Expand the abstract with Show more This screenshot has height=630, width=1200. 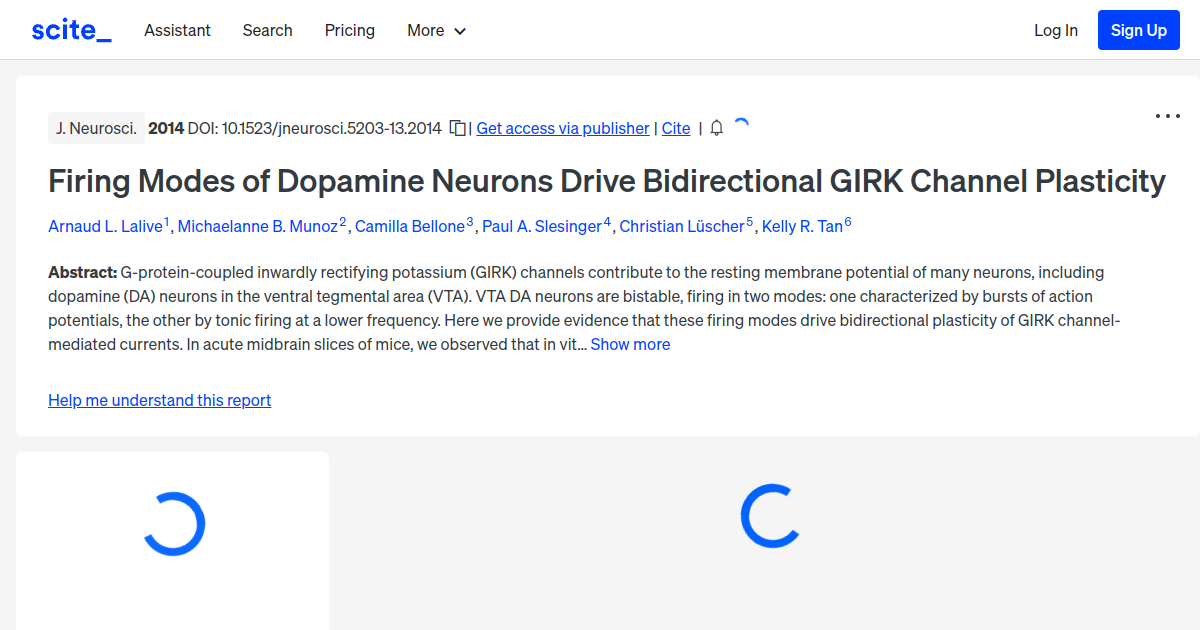pyautogui.click(x=630, y=344)
